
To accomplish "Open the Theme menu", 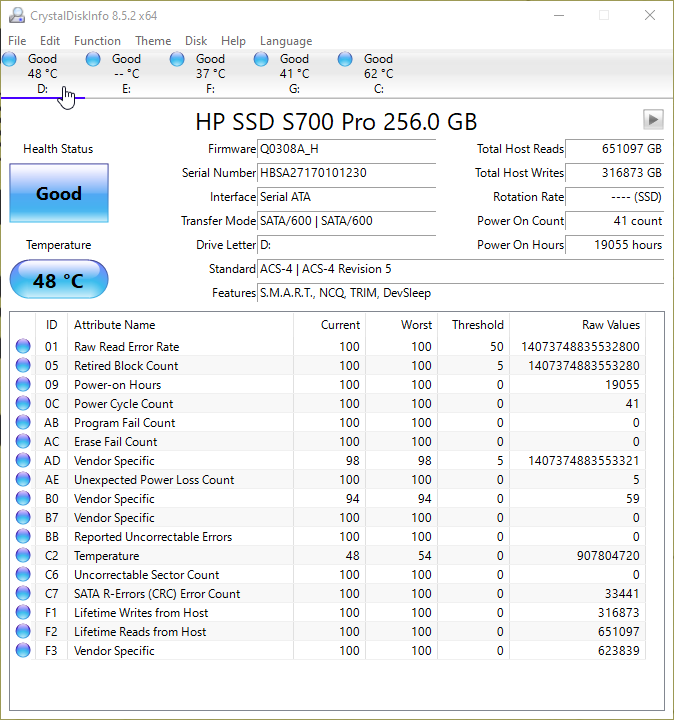I will [x=153, y=41].
